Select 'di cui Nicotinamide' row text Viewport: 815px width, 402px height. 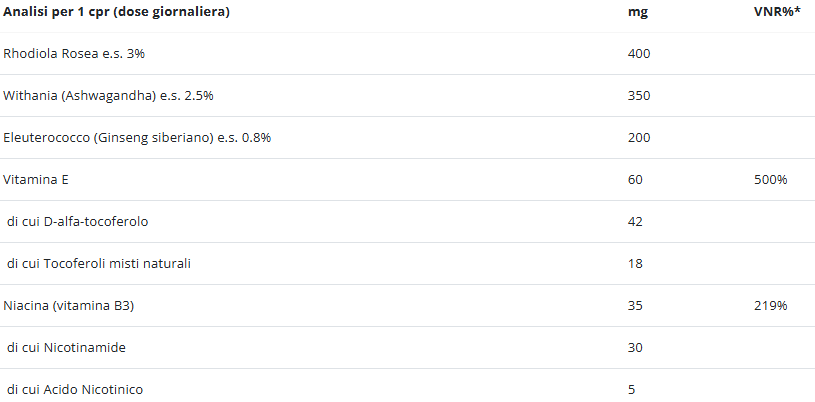click(66, 348)
